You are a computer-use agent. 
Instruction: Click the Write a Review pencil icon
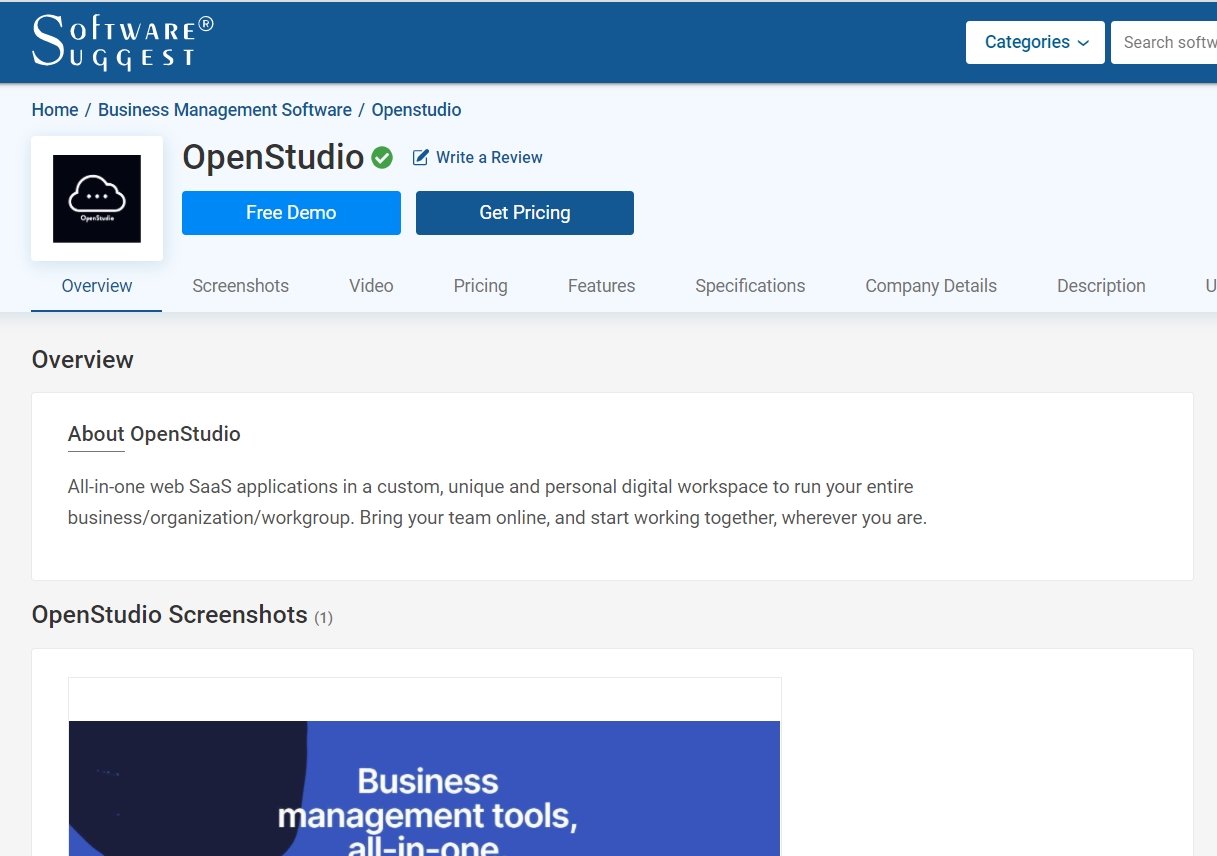421,157
